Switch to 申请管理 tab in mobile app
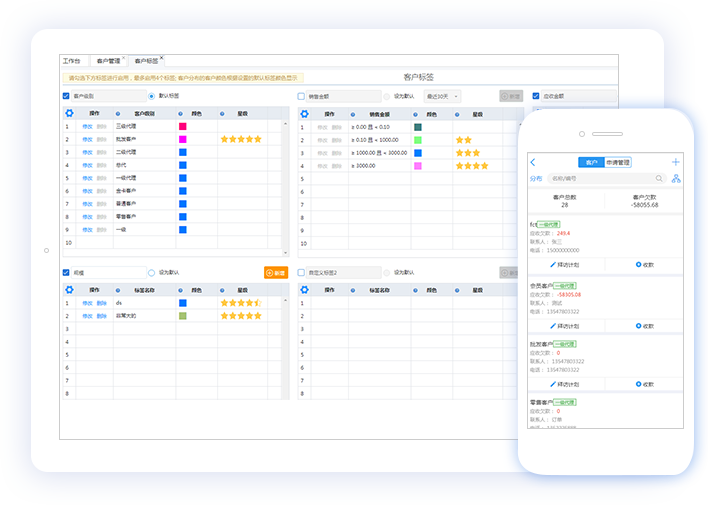Screen dimensions: 708x505 (618, 162)
